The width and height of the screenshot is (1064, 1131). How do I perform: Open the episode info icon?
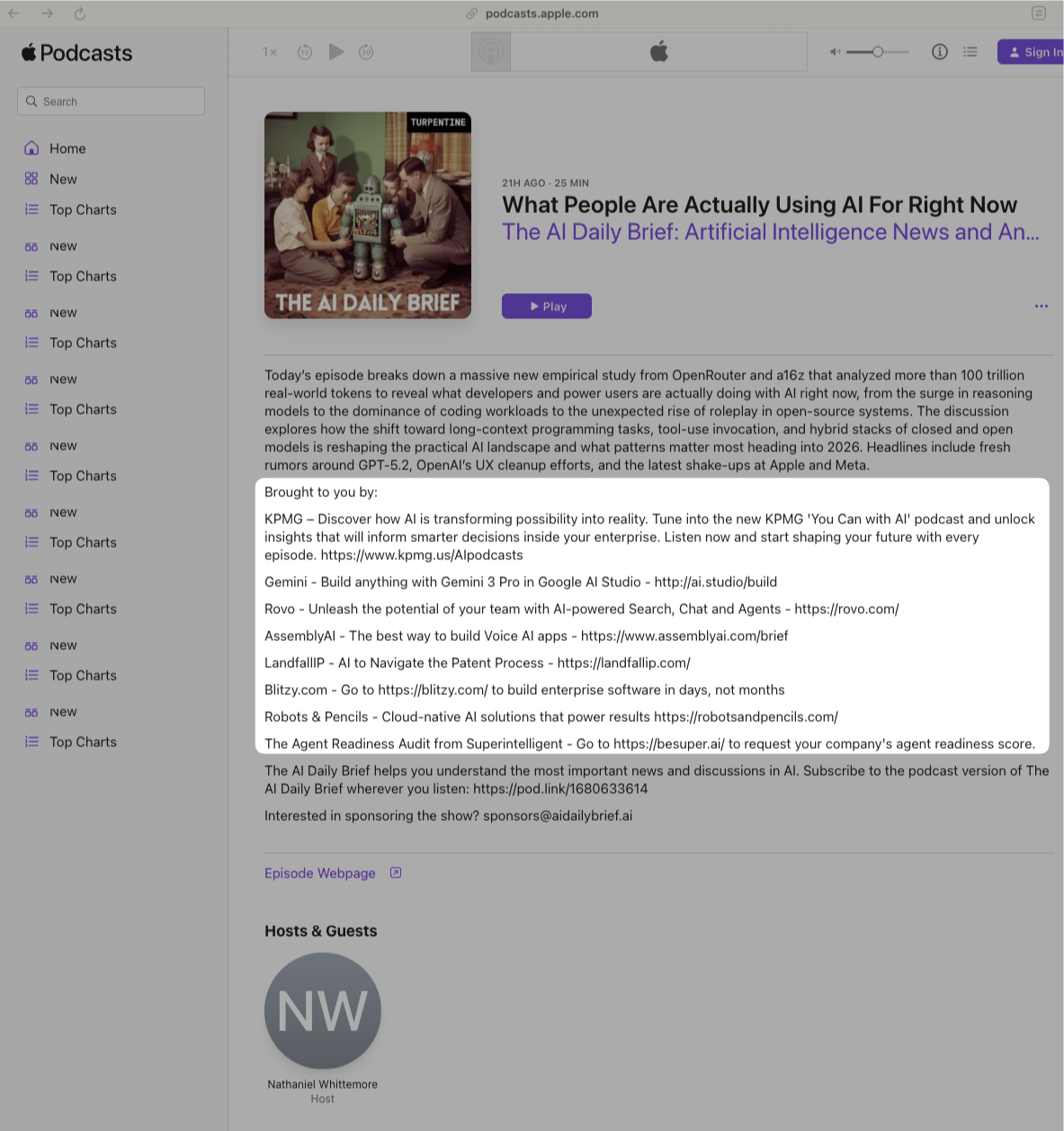[940, 52]
